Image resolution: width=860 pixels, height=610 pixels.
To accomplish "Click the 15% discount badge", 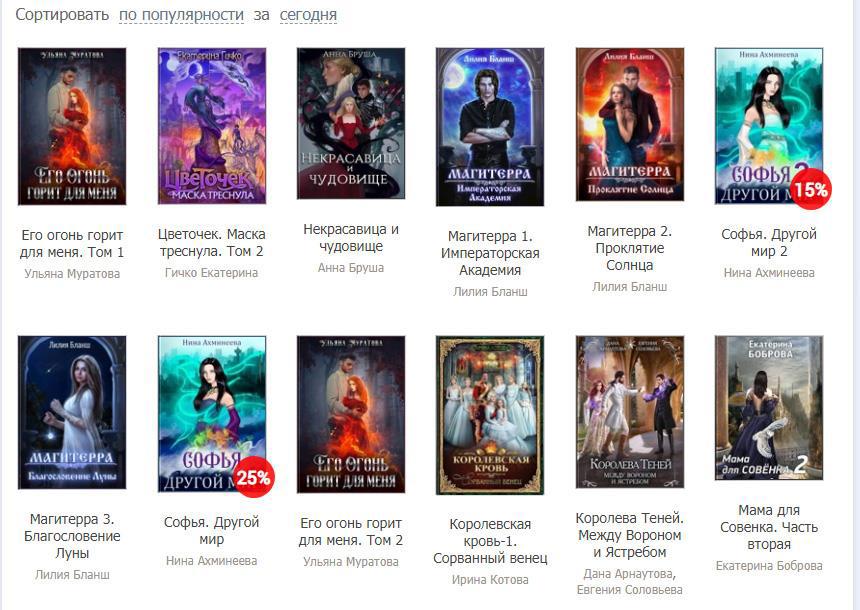I will tap(811, 190).
